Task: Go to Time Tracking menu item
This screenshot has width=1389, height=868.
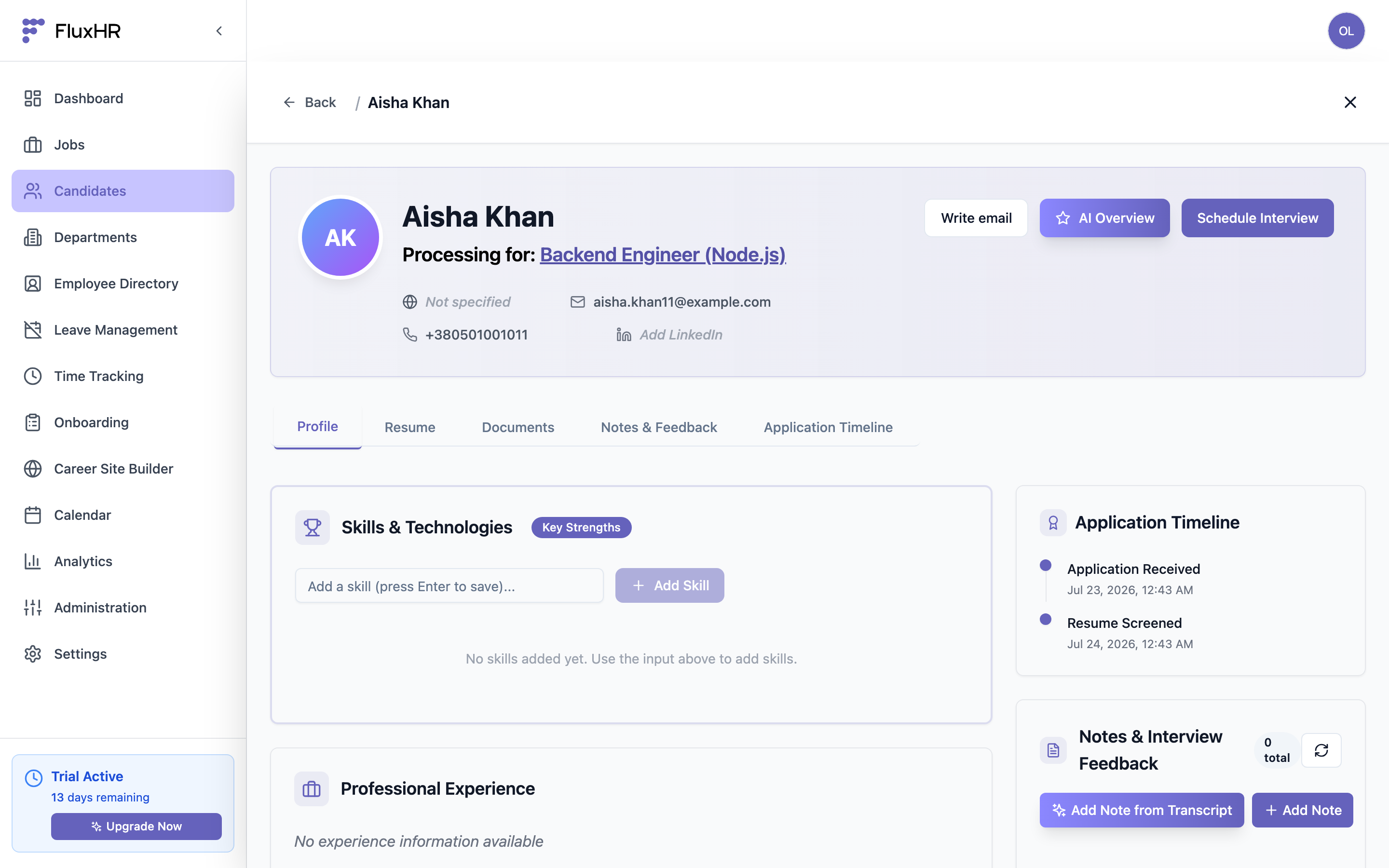Action: (x=123, y=376)
